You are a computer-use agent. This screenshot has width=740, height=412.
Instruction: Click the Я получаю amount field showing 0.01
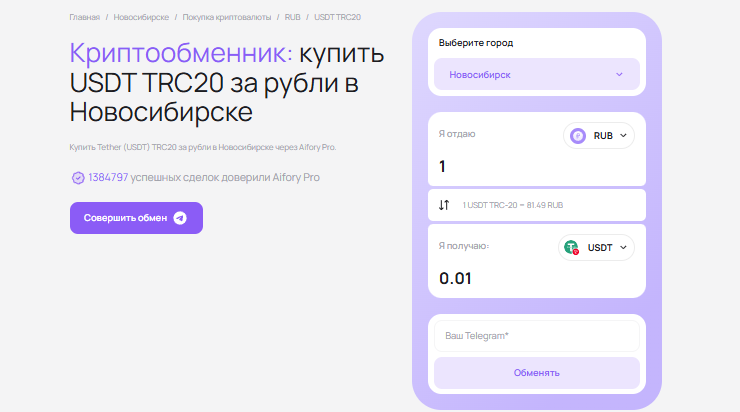(x=537, y=278)
